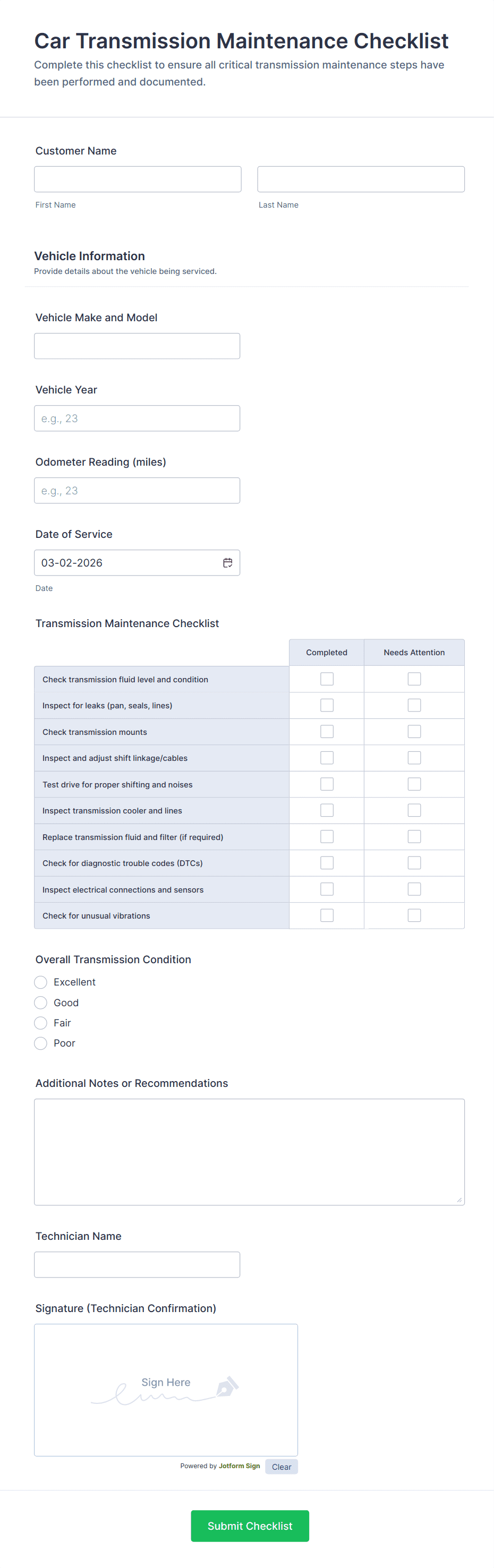This screenshot has width=494, height=1568.
Task: Click the First Name input field
Action: click(138, 179)
